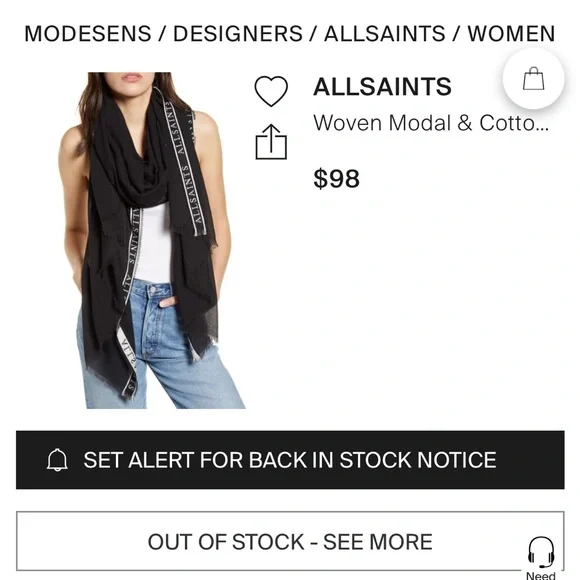Open the shopping bag floating button
The image size is (580, 580).
533,78
